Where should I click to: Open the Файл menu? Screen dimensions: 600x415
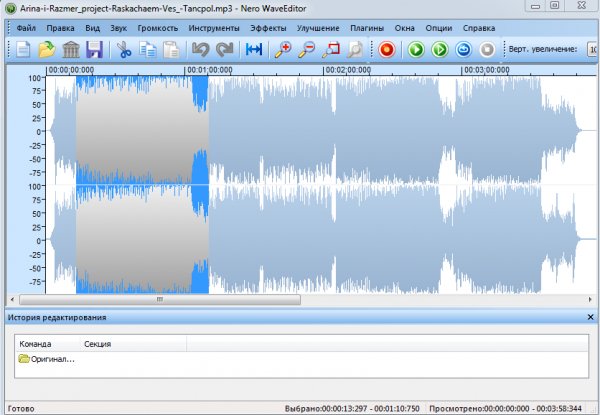tap(26, 28)
